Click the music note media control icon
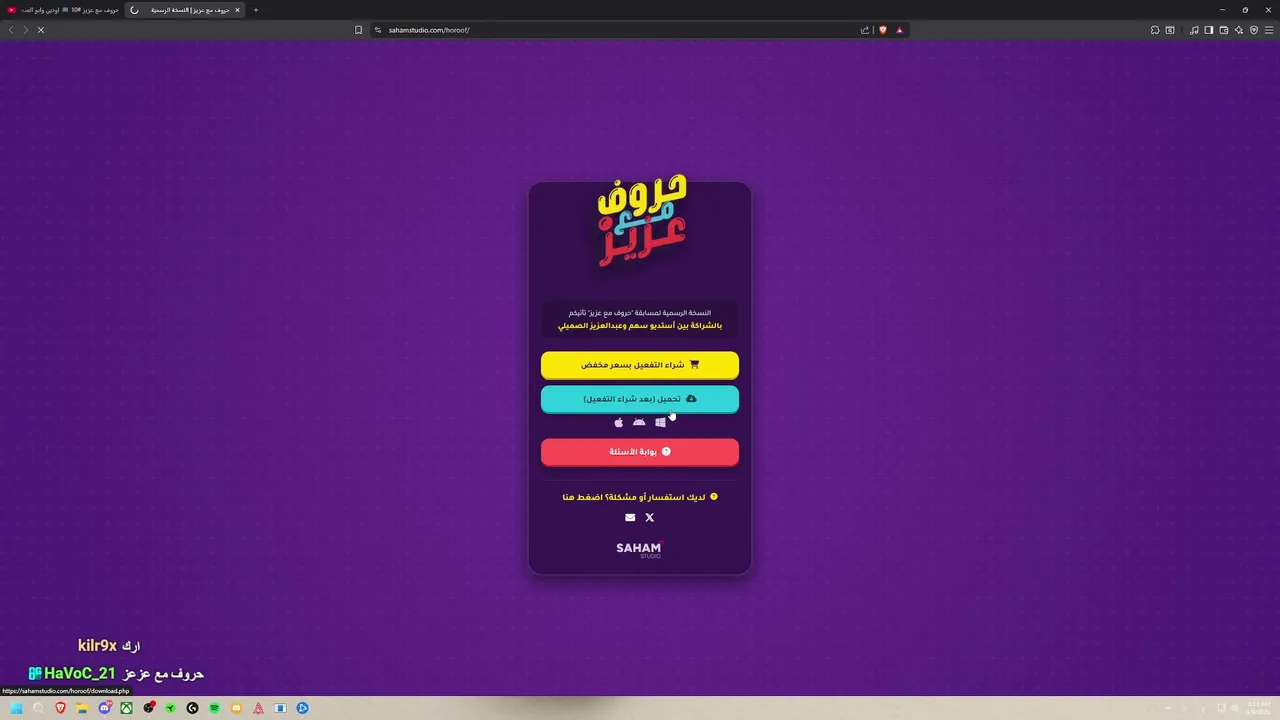 point(1194,30)
